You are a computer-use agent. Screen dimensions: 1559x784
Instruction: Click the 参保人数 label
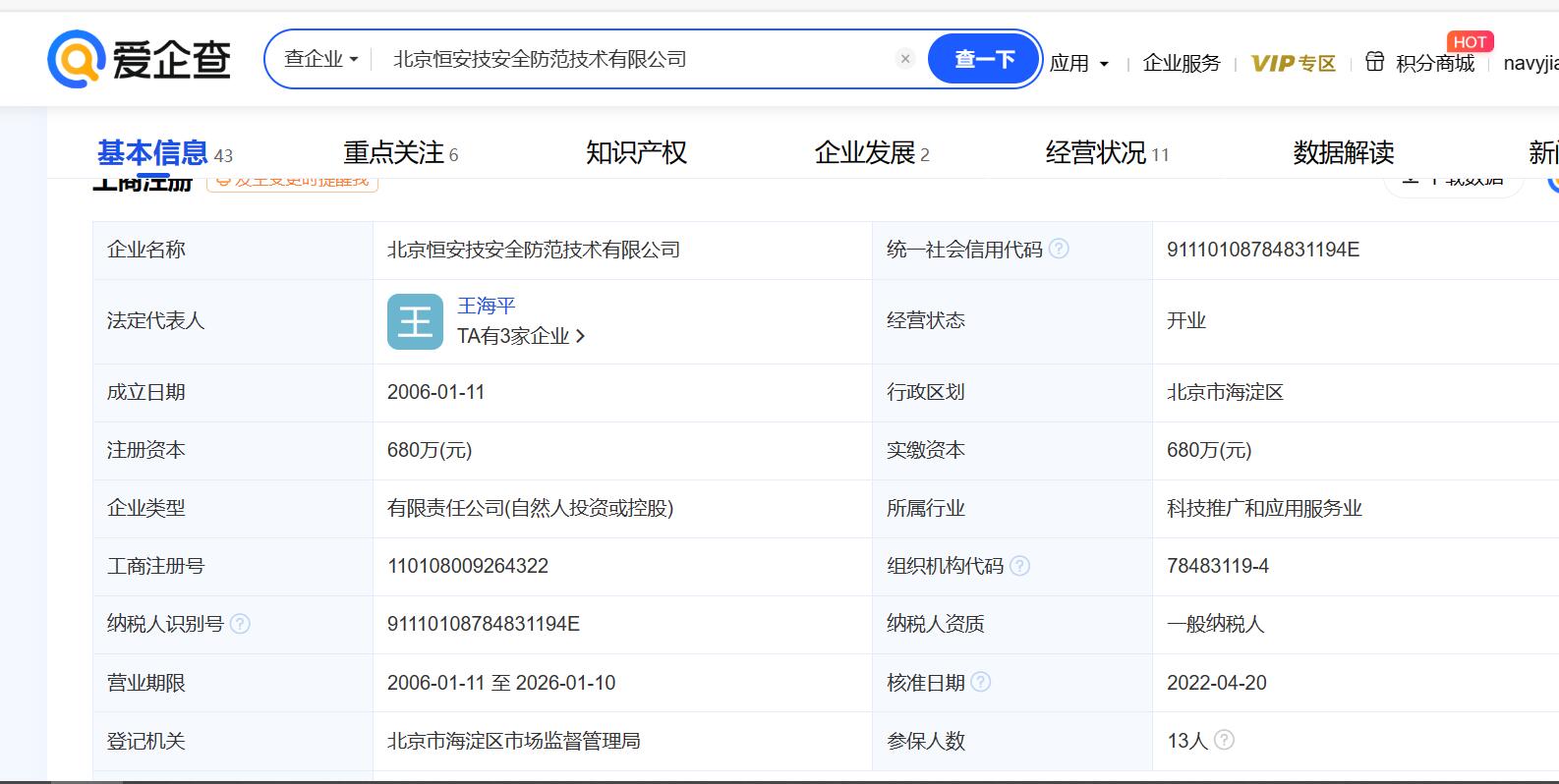point(926,741)
